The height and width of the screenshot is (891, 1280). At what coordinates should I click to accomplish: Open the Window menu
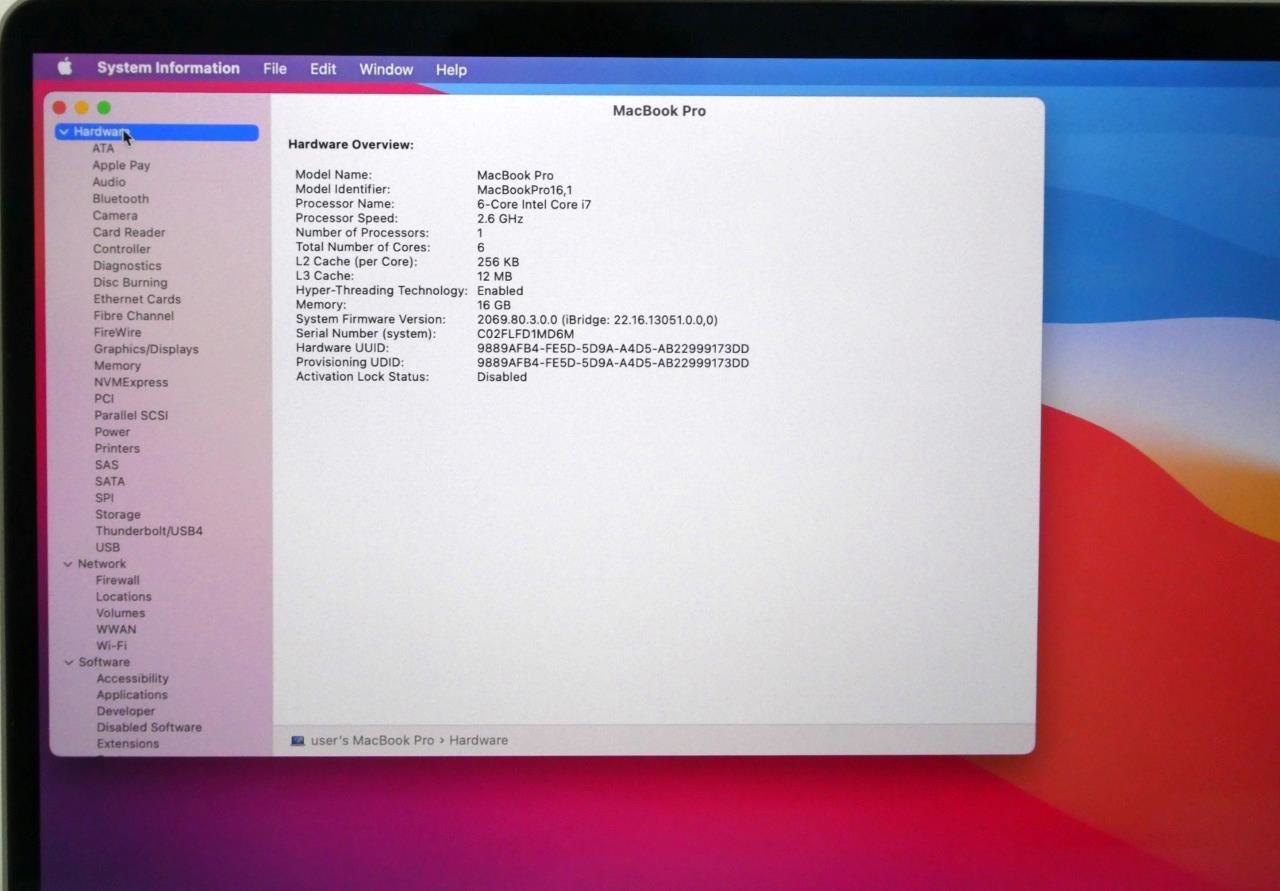pyautogui.click(x=386, y=69)
